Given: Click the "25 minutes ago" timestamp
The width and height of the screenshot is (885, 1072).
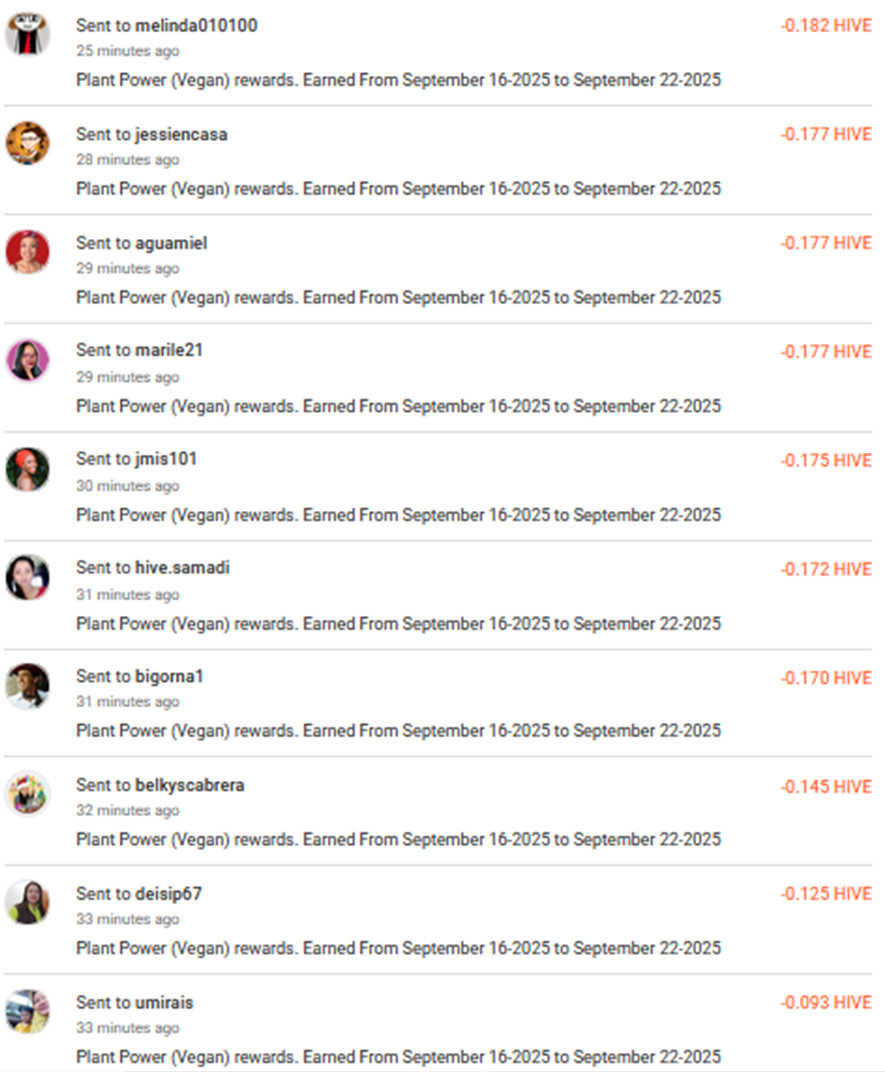Looking at the screenshot, I should click(x=128, y=51).
